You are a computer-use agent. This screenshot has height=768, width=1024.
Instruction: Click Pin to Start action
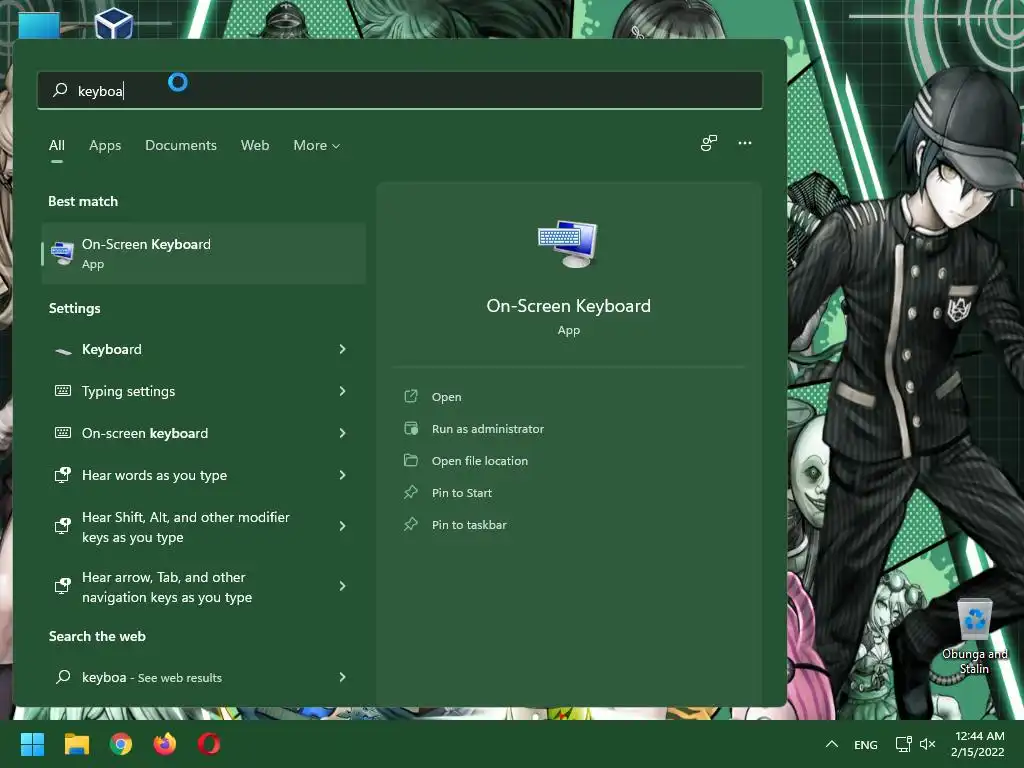pos(461,493)
